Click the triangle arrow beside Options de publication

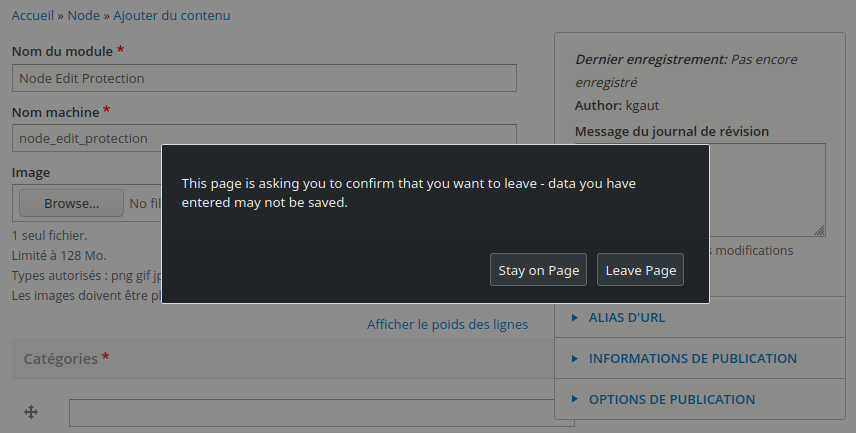575,399
